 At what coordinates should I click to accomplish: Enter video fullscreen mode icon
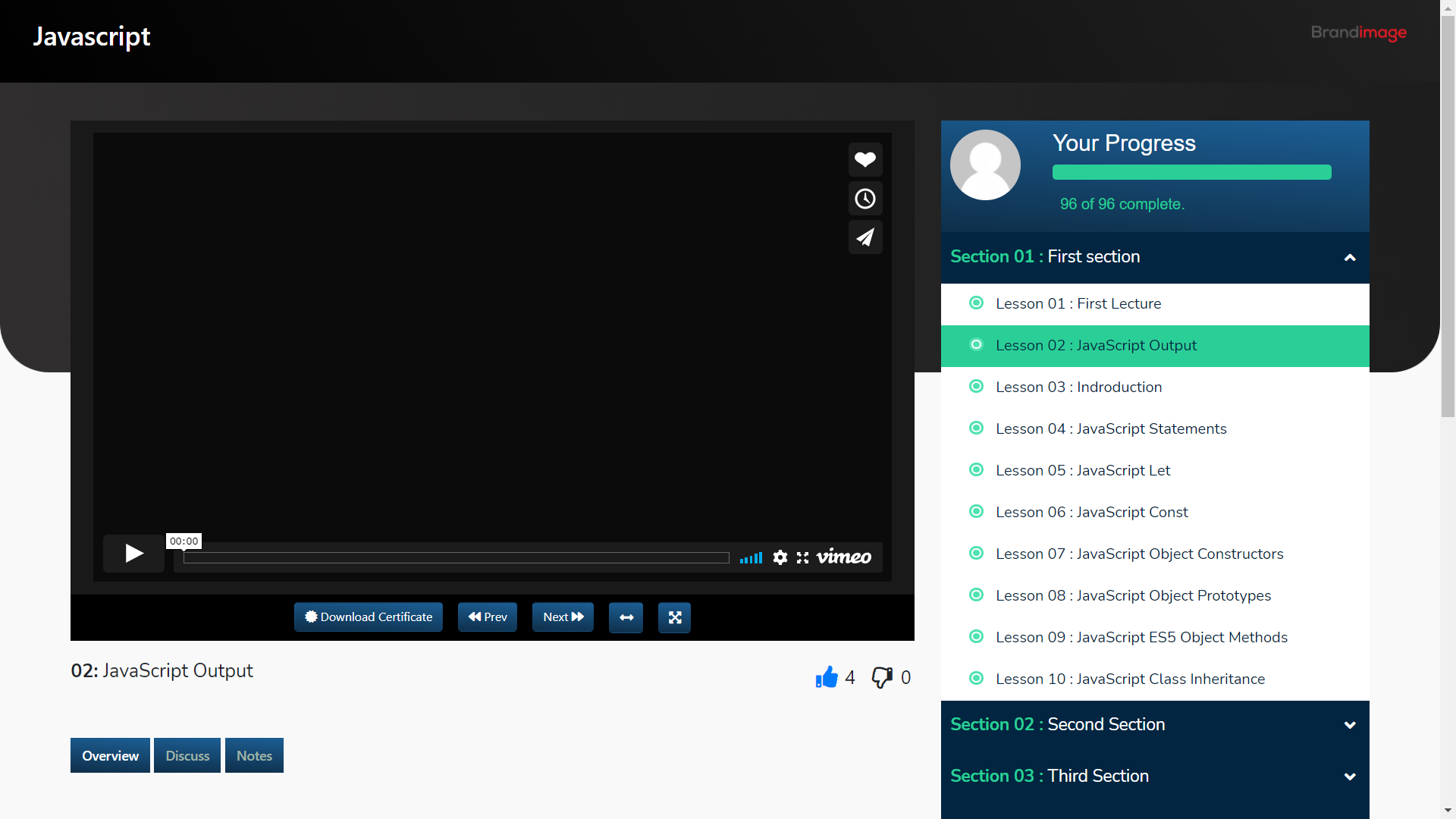pos(802,558)
